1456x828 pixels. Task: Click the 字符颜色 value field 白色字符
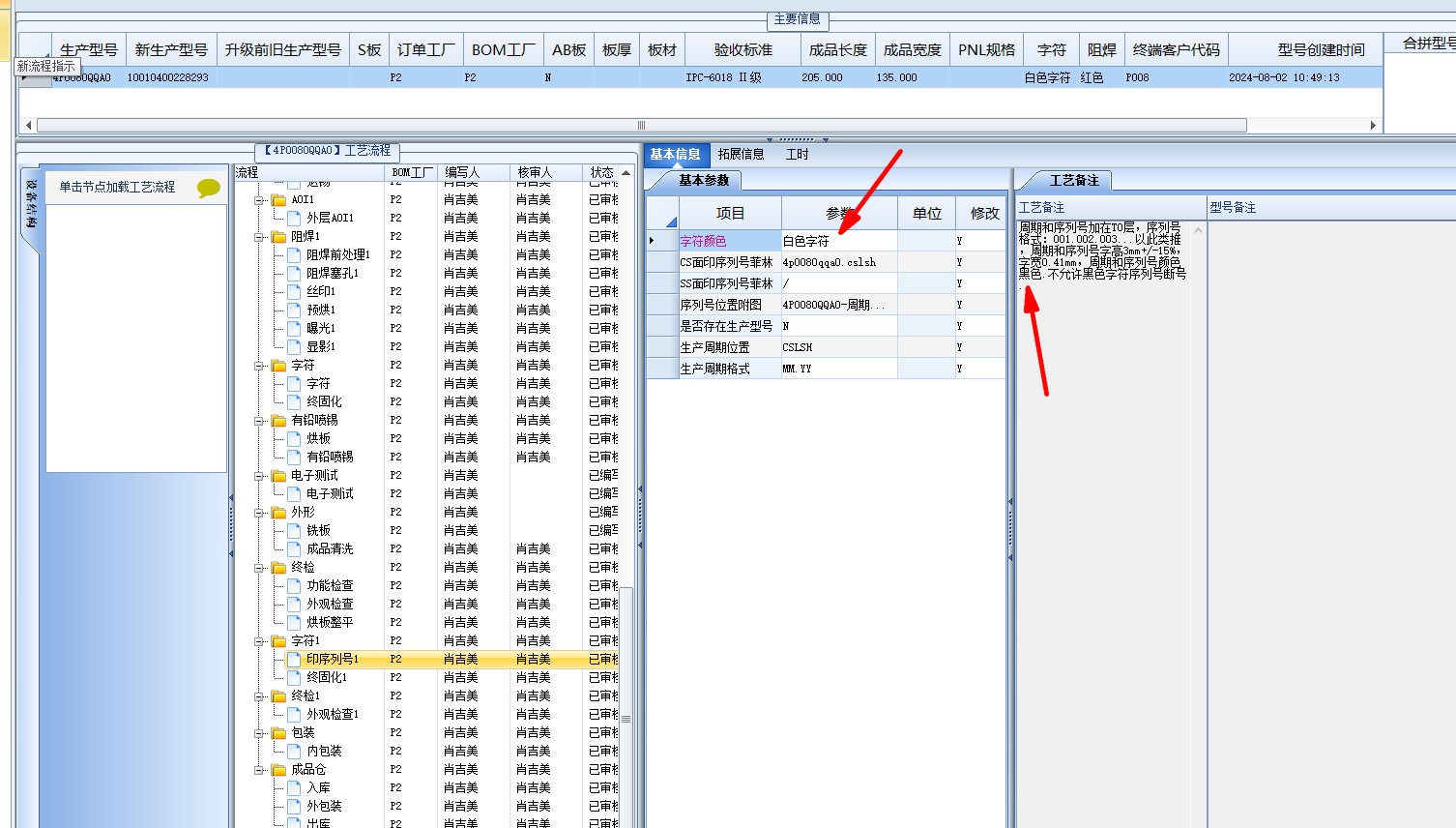pyautogui.click(x=839, y=241)
